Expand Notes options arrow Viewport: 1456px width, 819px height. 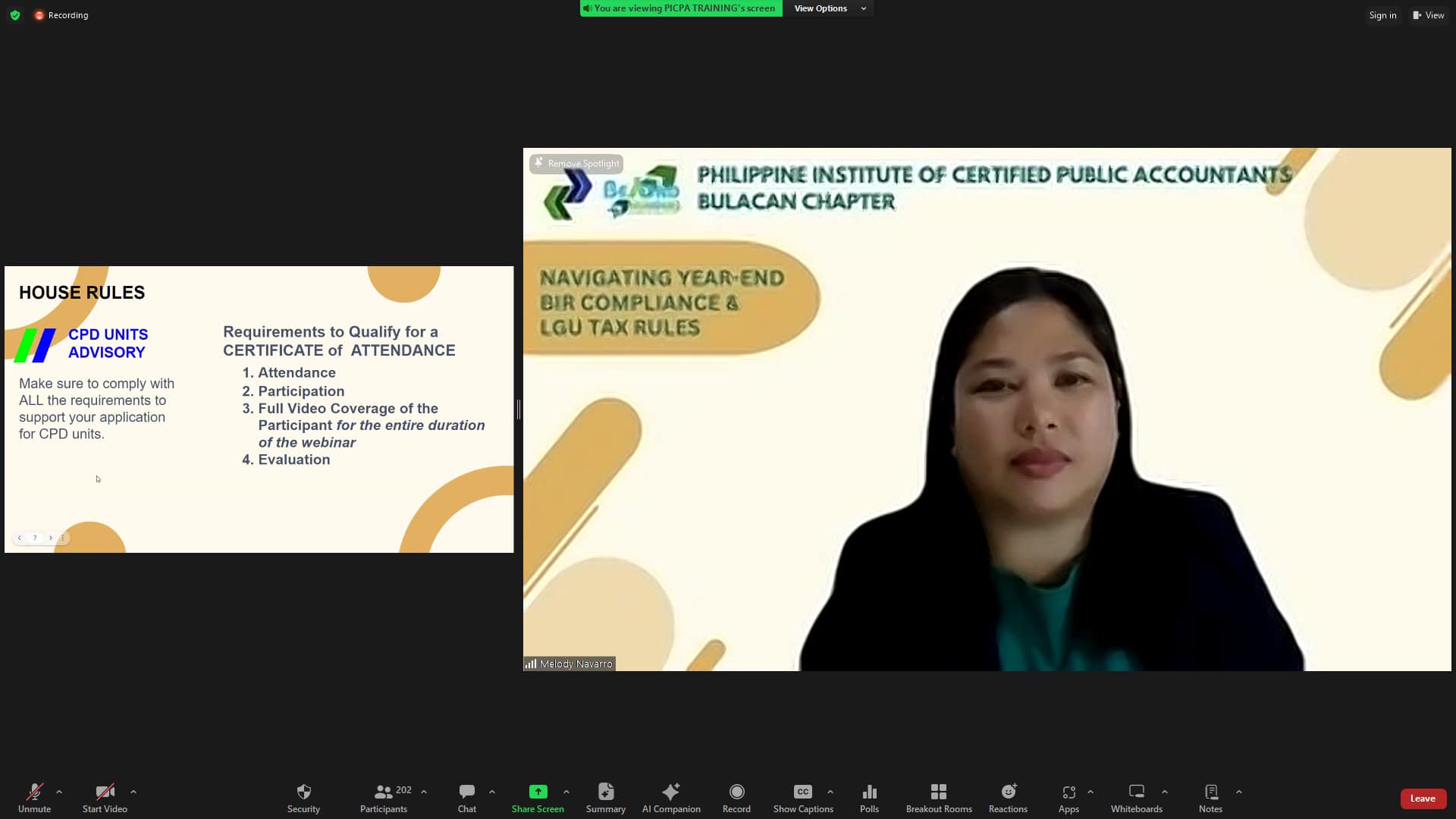pyautogui.click(x=1239, y=792)
